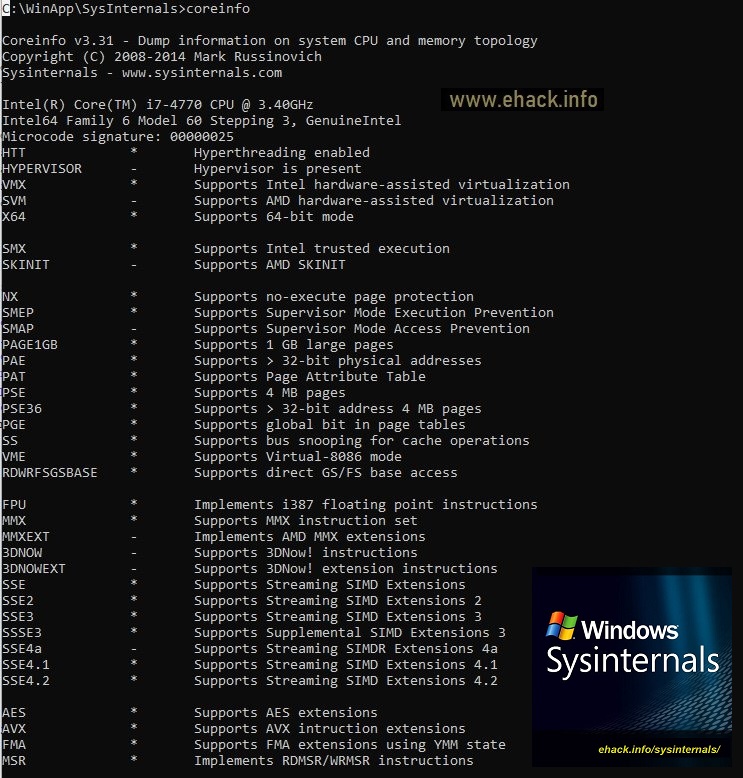Click 'Supports Supplemental SIMD Extensions 3' text
This screenshot has height=778, width=743.
click(x=350, y=633)
